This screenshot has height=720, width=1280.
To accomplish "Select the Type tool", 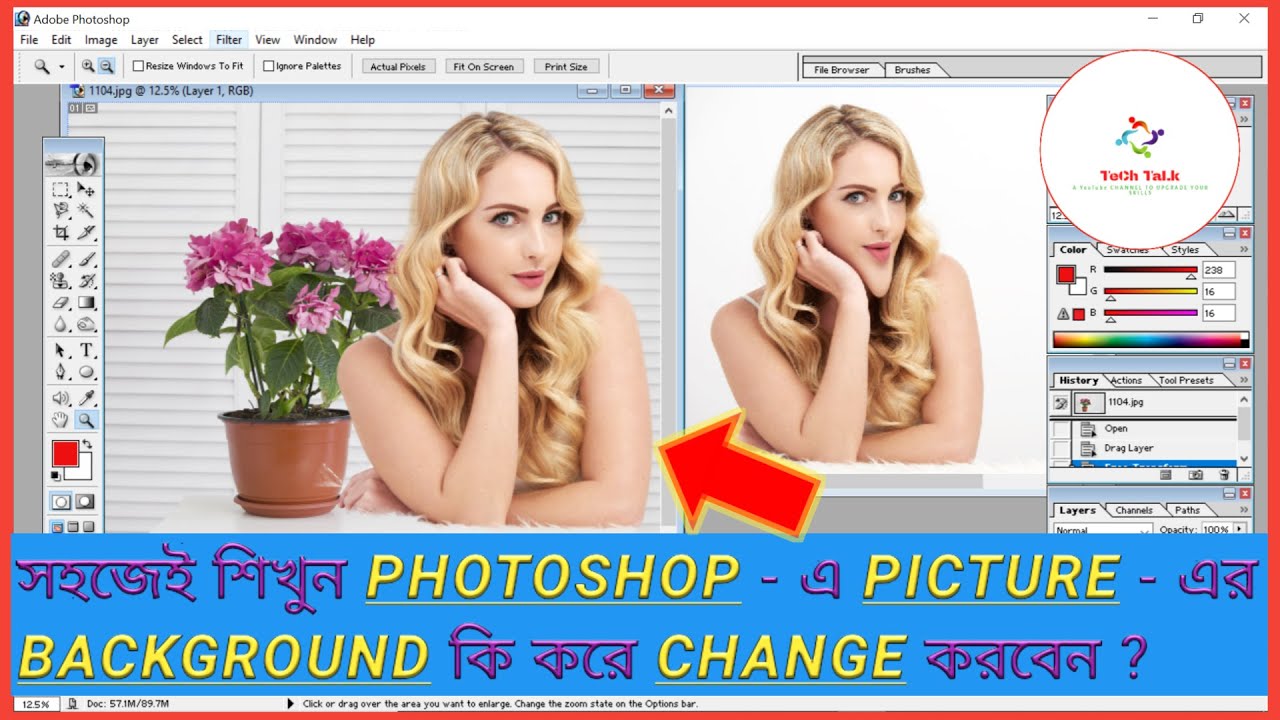I will point(86,351).
